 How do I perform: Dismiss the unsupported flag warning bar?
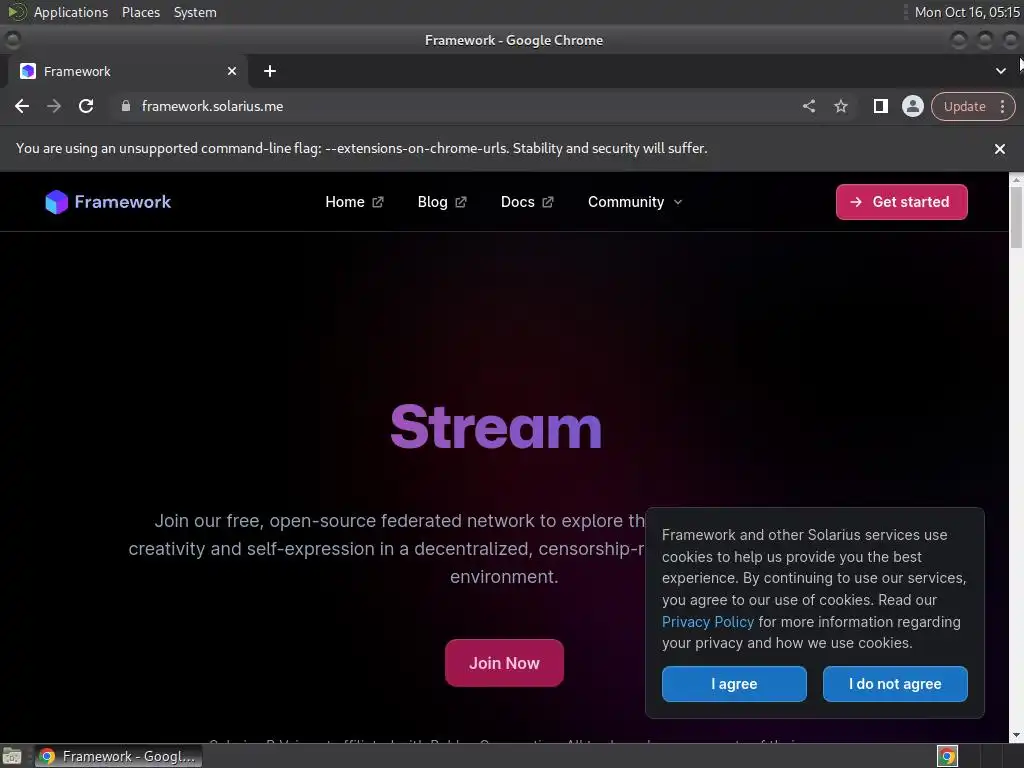click(999, 149)
